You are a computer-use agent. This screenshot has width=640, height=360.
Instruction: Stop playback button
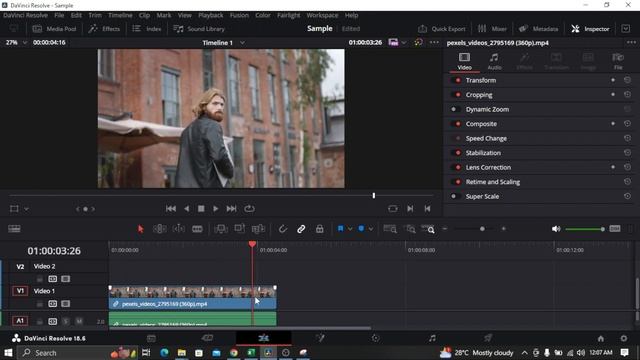pos(201,209)
